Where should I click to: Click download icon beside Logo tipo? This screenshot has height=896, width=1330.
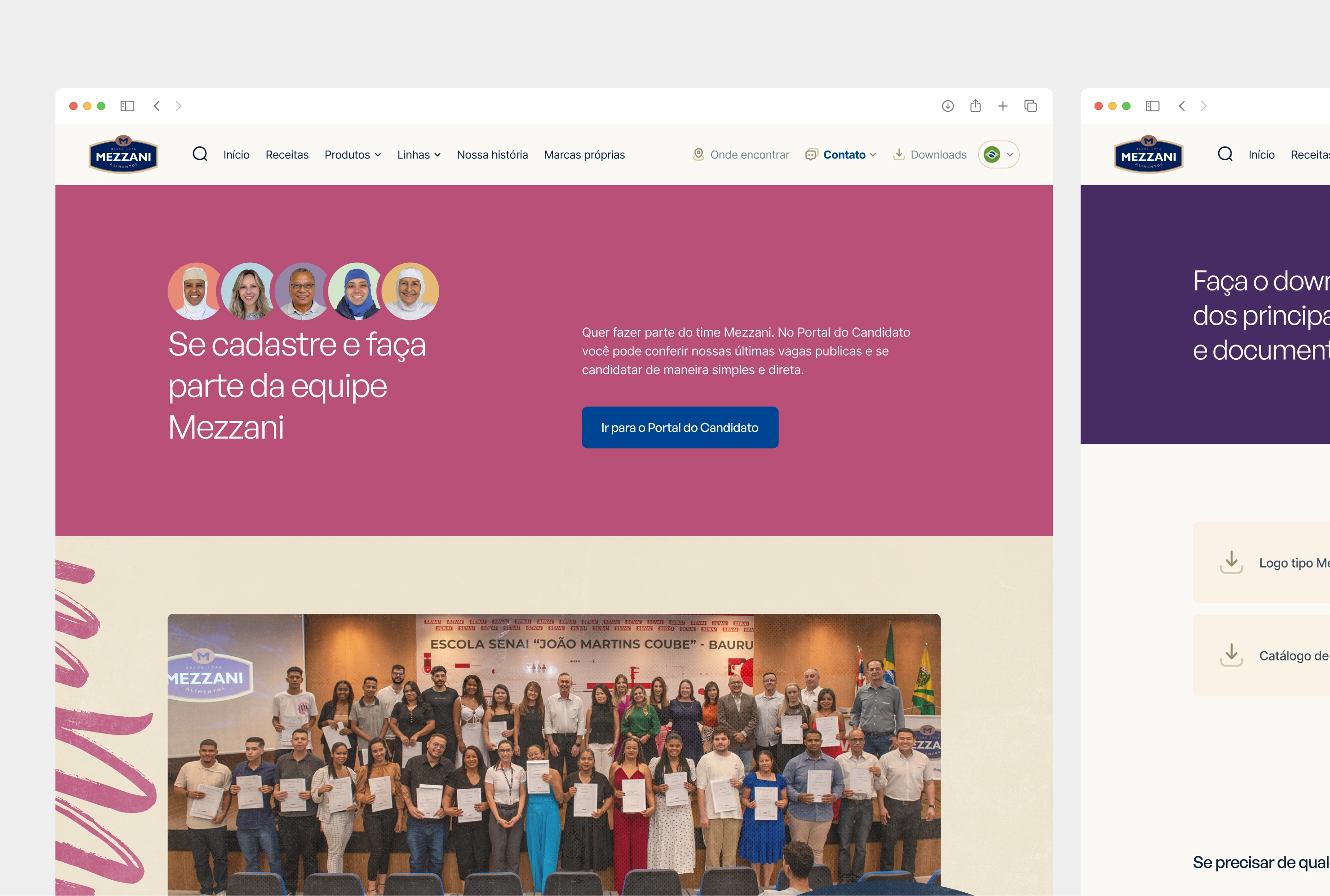tap(1231, 562)
